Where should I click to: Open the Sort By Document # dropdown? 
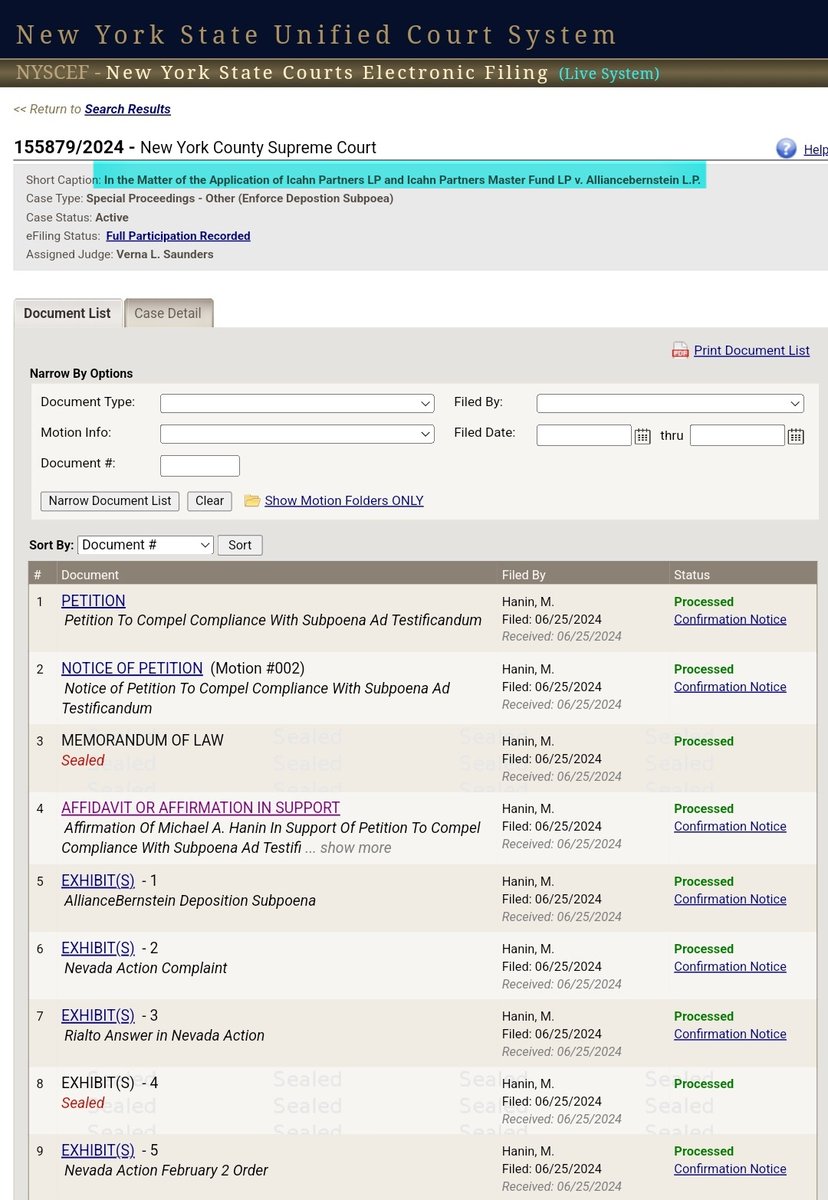coord(145,545)
